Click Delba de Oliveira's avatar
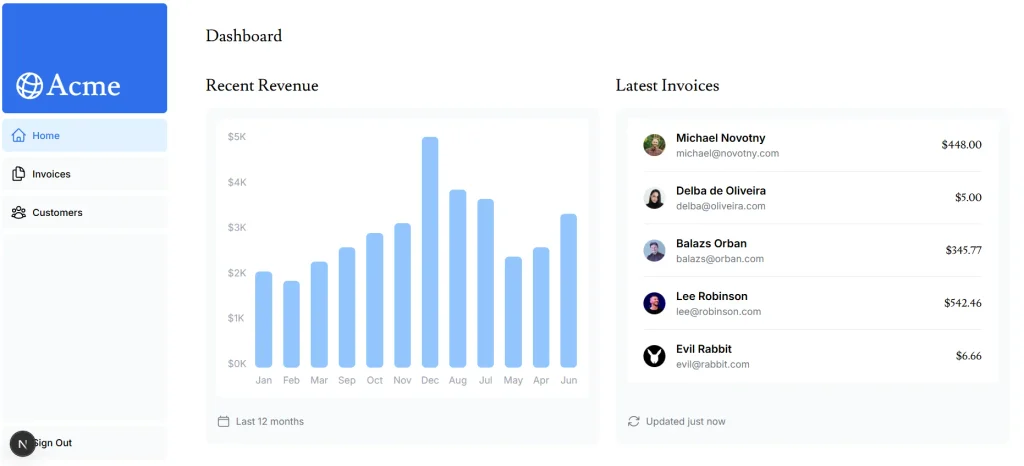Viewport: 1024px width, 466px height. point(654,198)
